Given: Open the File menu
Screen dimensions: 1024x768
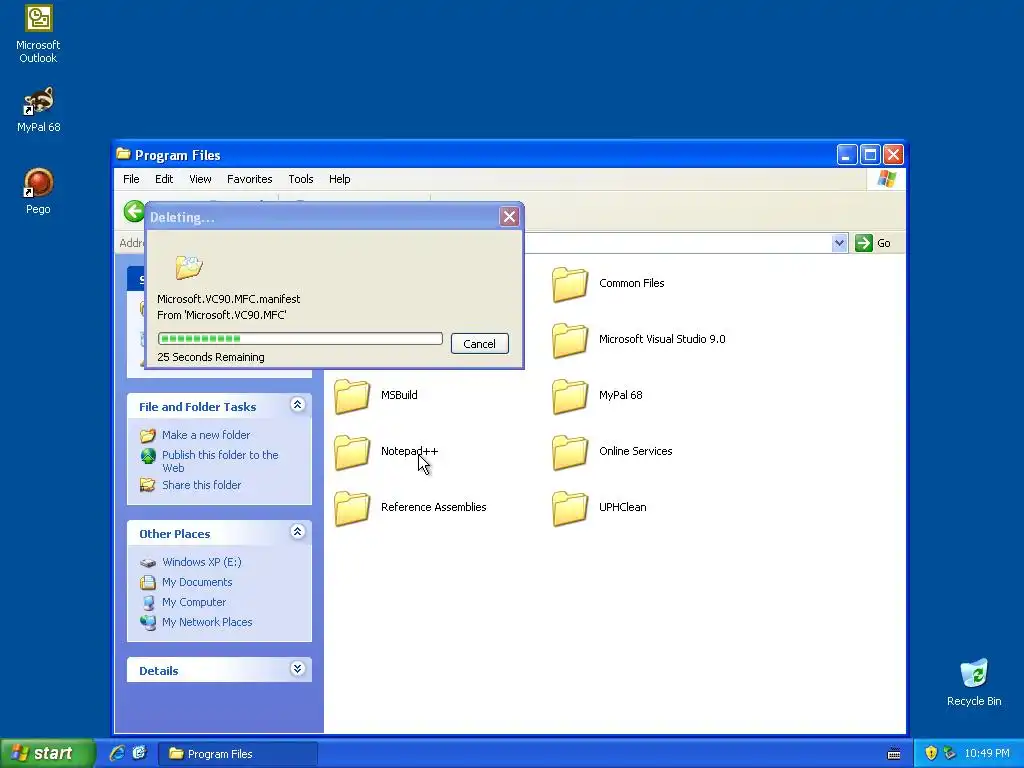Looking at the screenshot, I should [x=131, y=179].
